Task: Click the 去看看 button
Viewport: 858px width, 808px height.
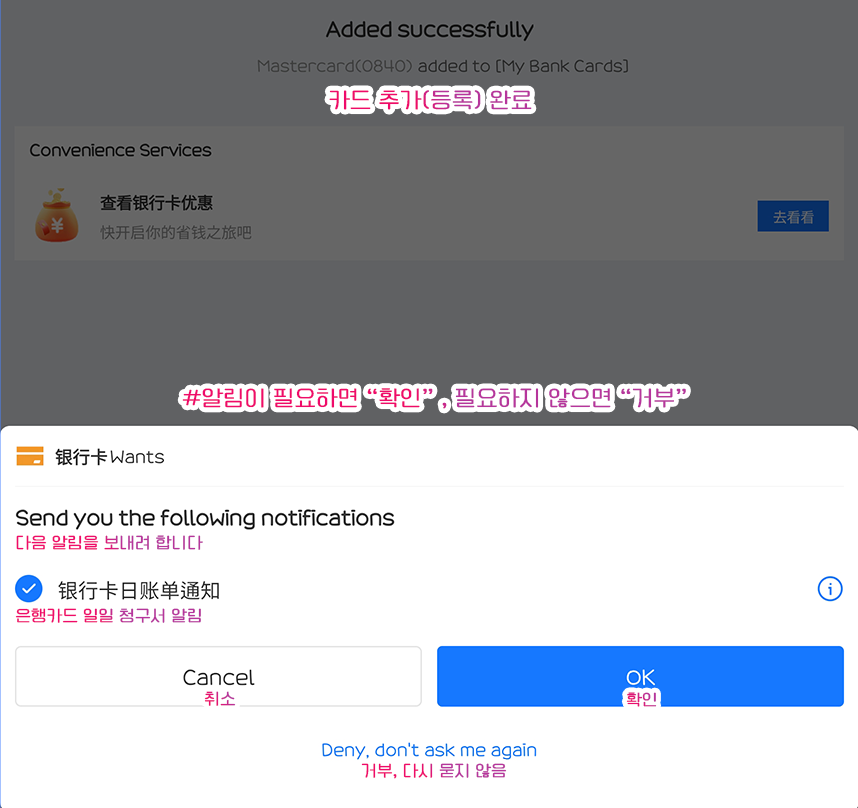Action: point(793,217)
